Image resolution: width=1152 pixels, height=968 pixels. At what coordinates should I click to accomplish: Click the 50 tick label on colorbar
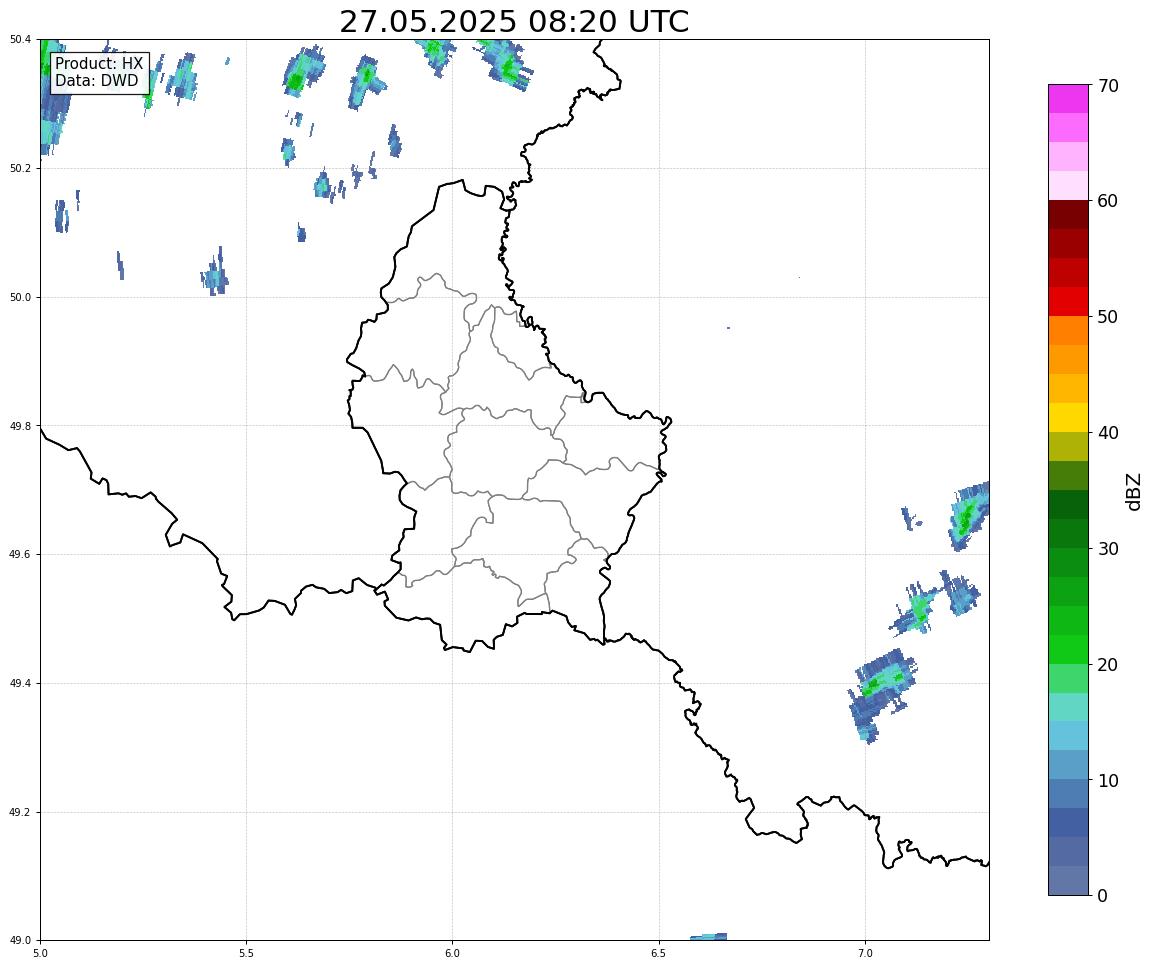coord(1108,317)
